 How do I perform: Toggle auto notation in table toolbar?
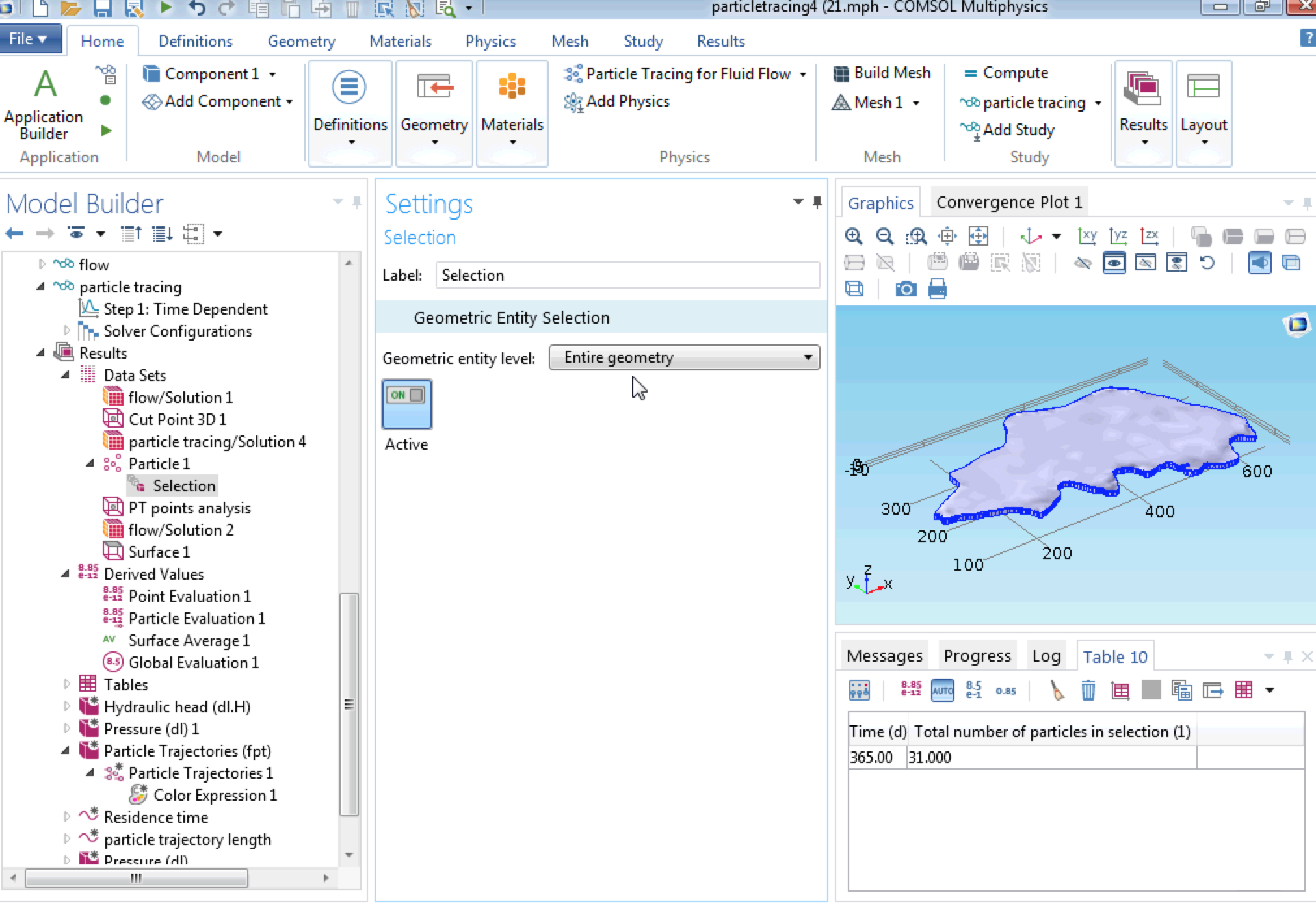(x=942, y=690)
